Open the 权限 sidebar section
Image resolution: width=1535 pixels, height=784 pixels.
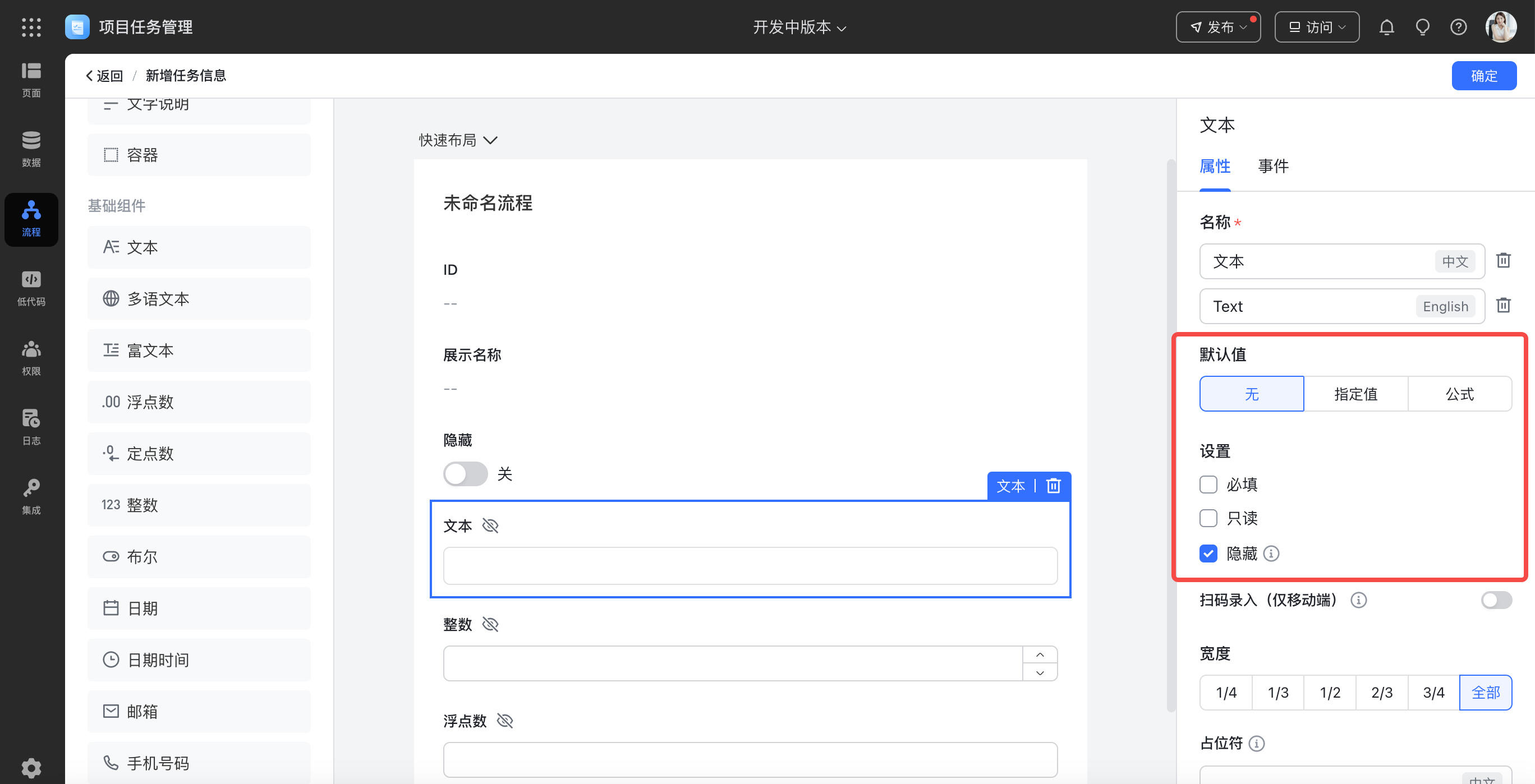(x=31, y=359)
